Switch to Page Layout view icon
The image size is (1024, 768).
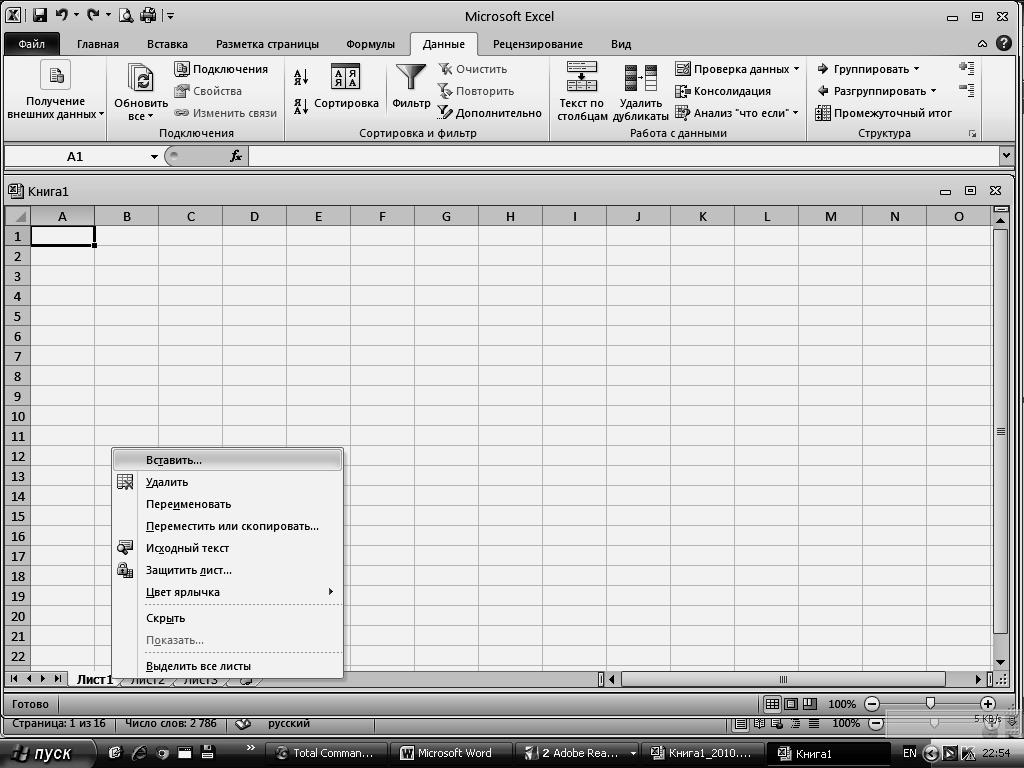(x=791, y=704)
